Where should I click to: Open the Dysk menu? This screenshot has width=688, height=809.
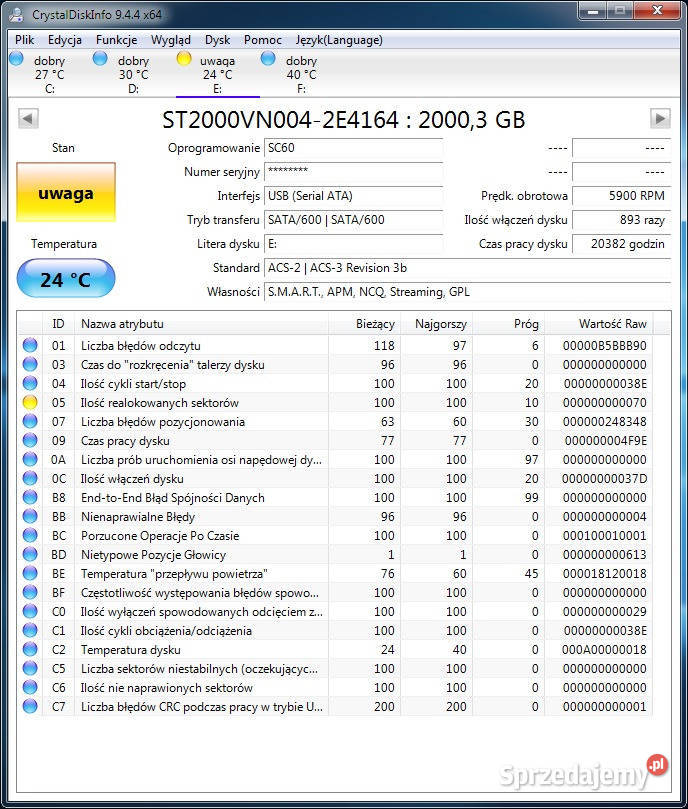[x=217, y=40]
